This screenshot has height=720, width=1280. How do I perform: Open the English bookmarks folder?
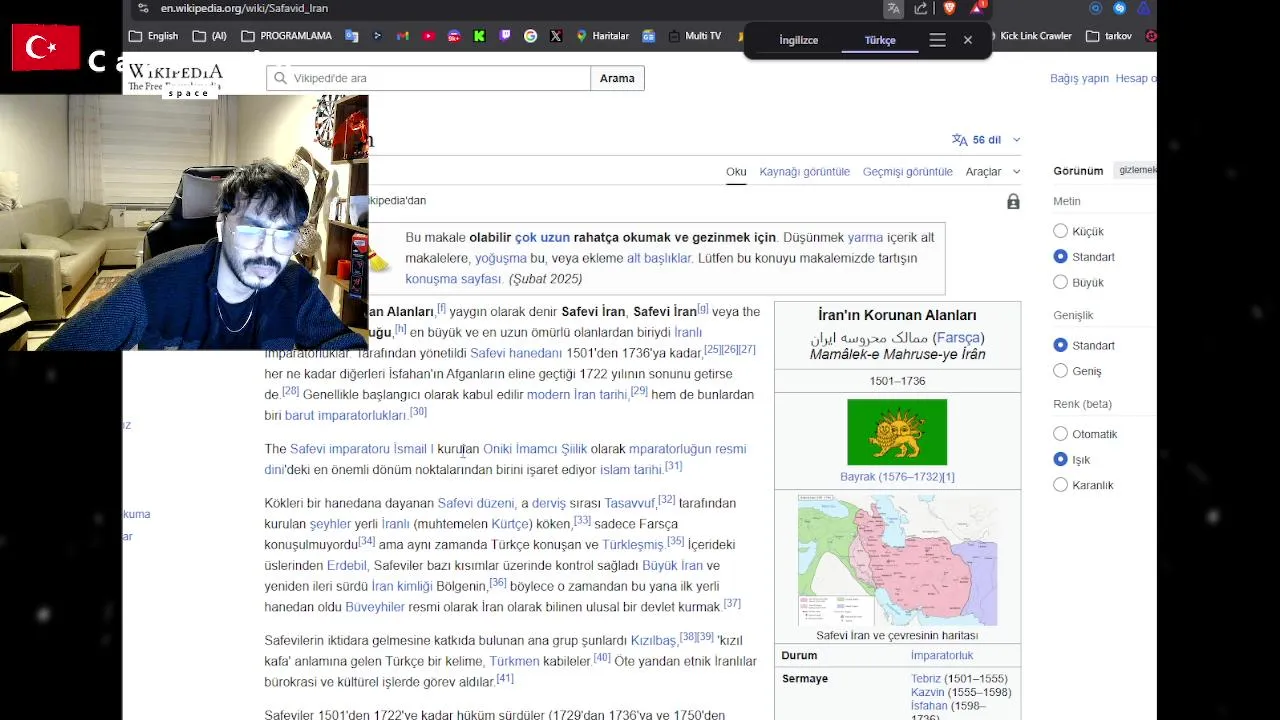[x=154, y=36]
